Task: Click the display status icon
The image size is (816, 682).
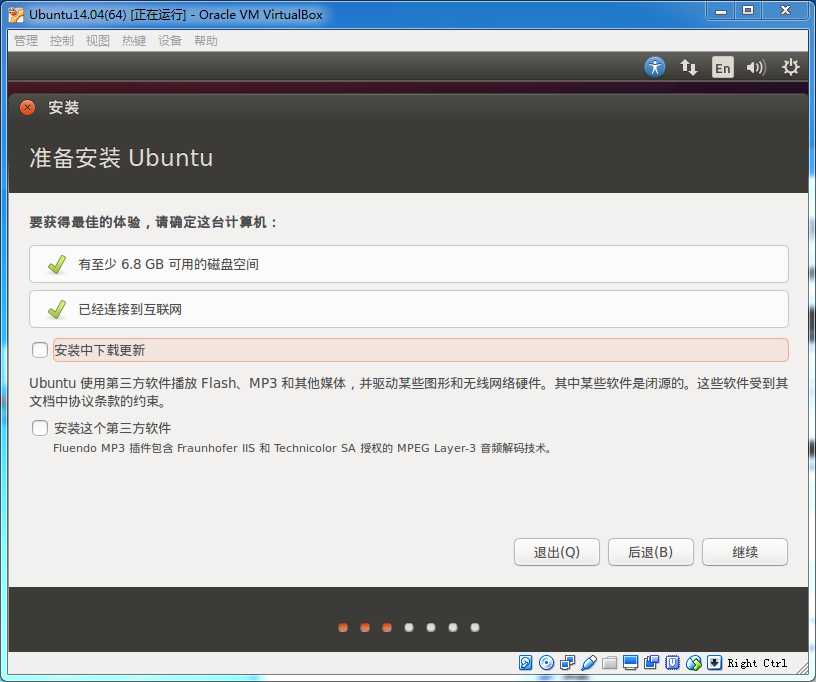Action: [x=630, y=662]
